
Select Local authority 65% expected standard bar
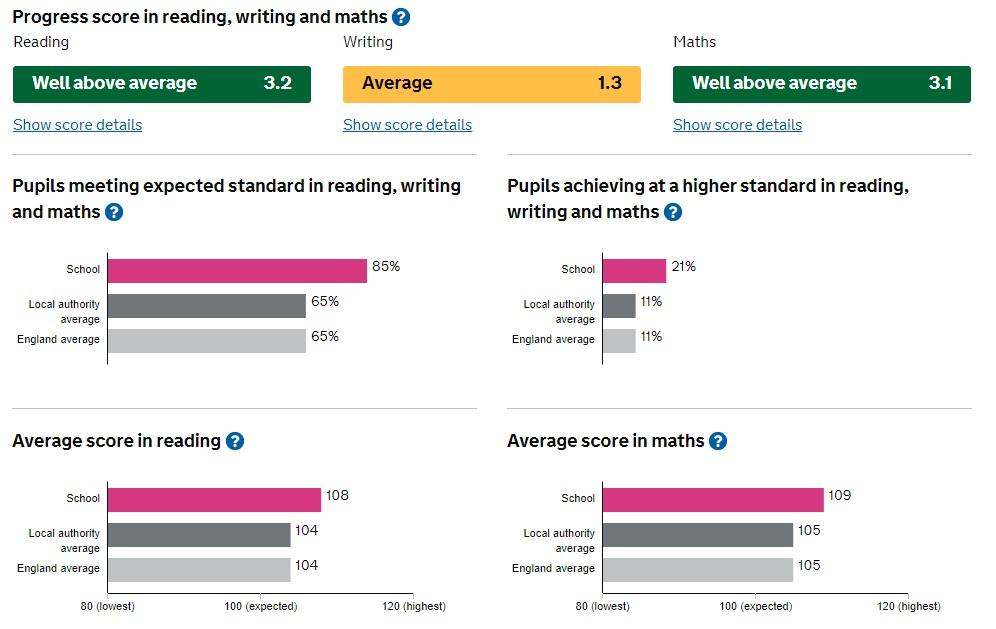tap(206, 305)
